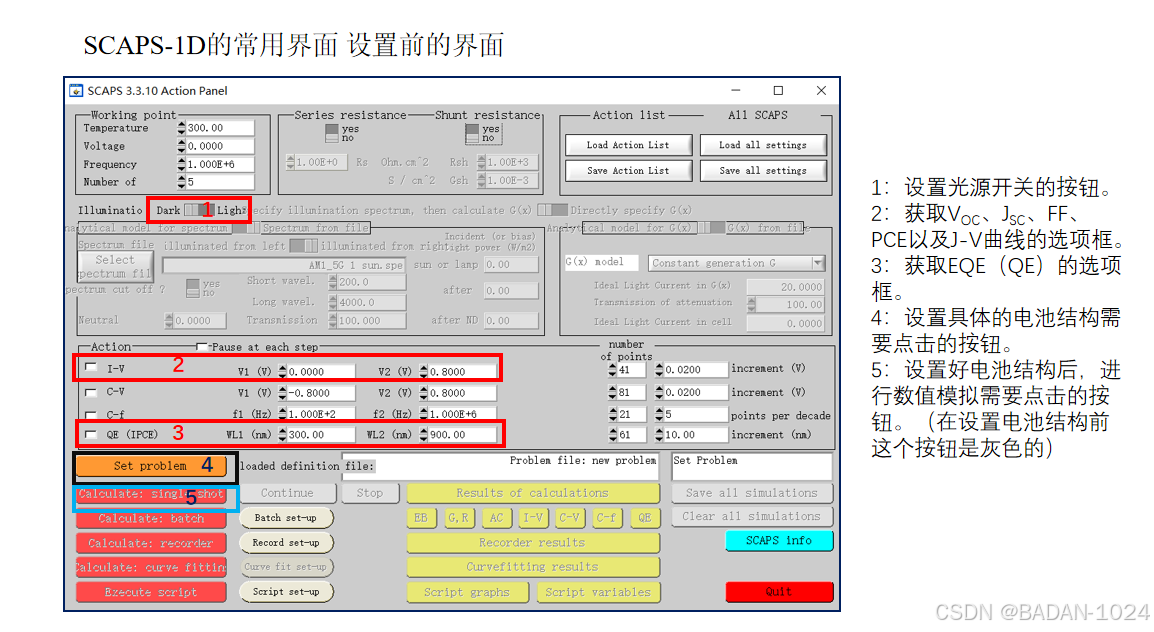Open Script variables

point(598,592)
